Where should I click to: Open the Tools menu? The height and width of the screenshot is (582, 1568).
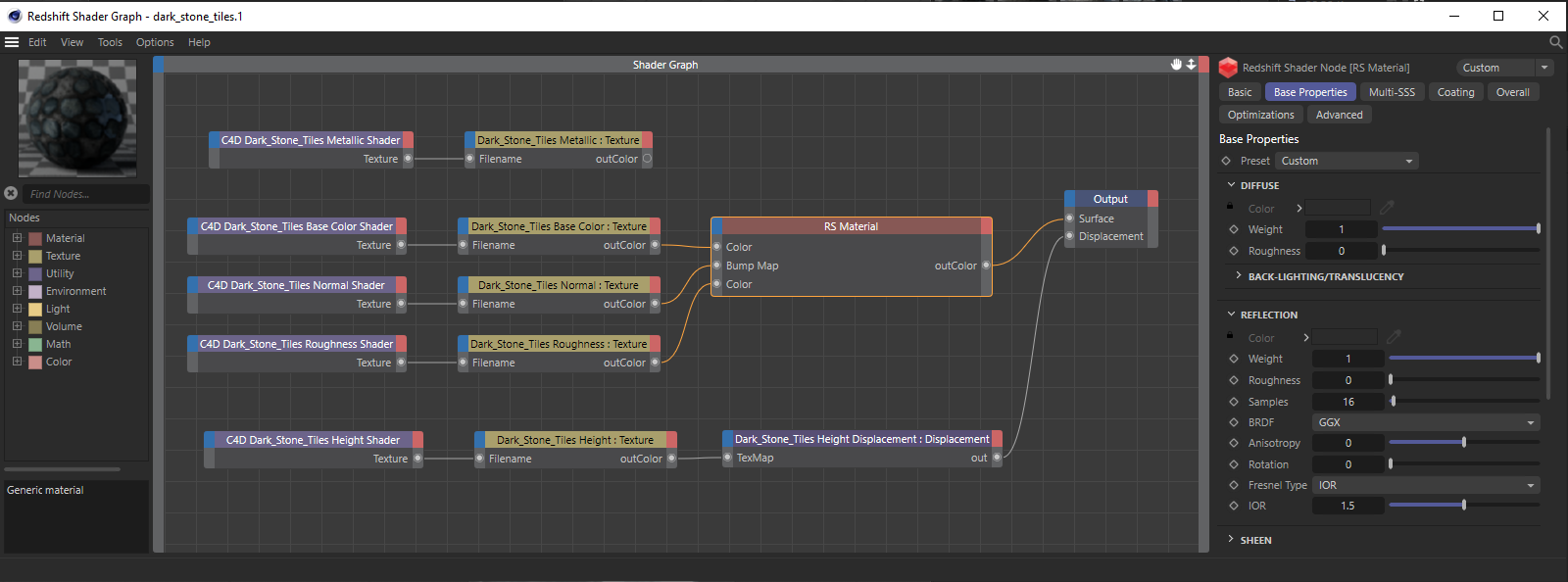(110, 42)
